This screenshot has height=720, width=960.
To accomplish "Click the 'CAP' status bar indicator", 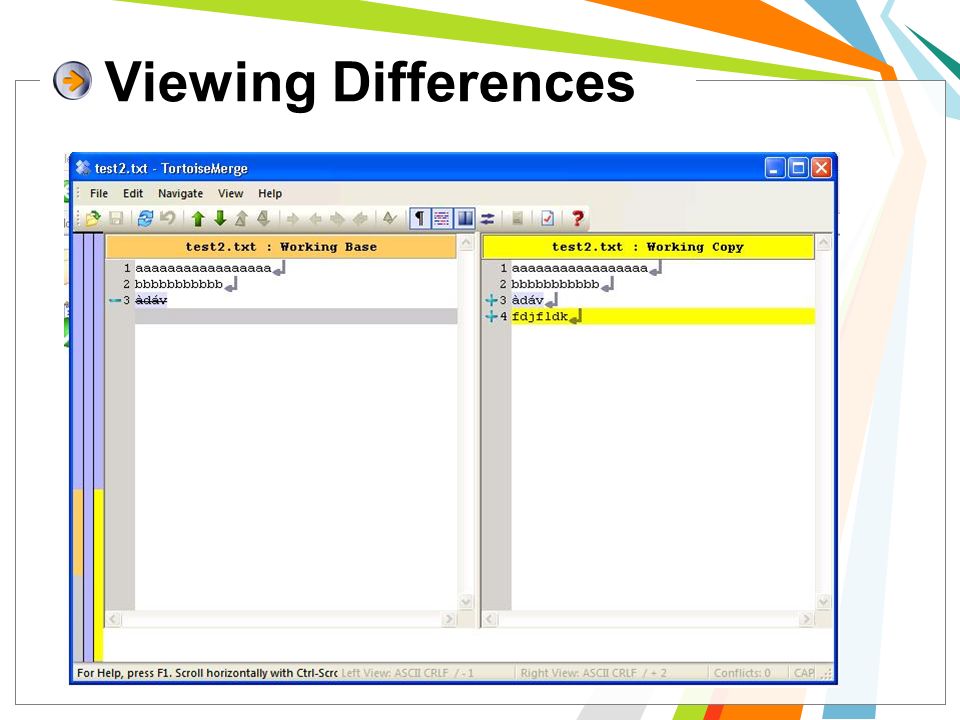I will [x=804, y=673].
